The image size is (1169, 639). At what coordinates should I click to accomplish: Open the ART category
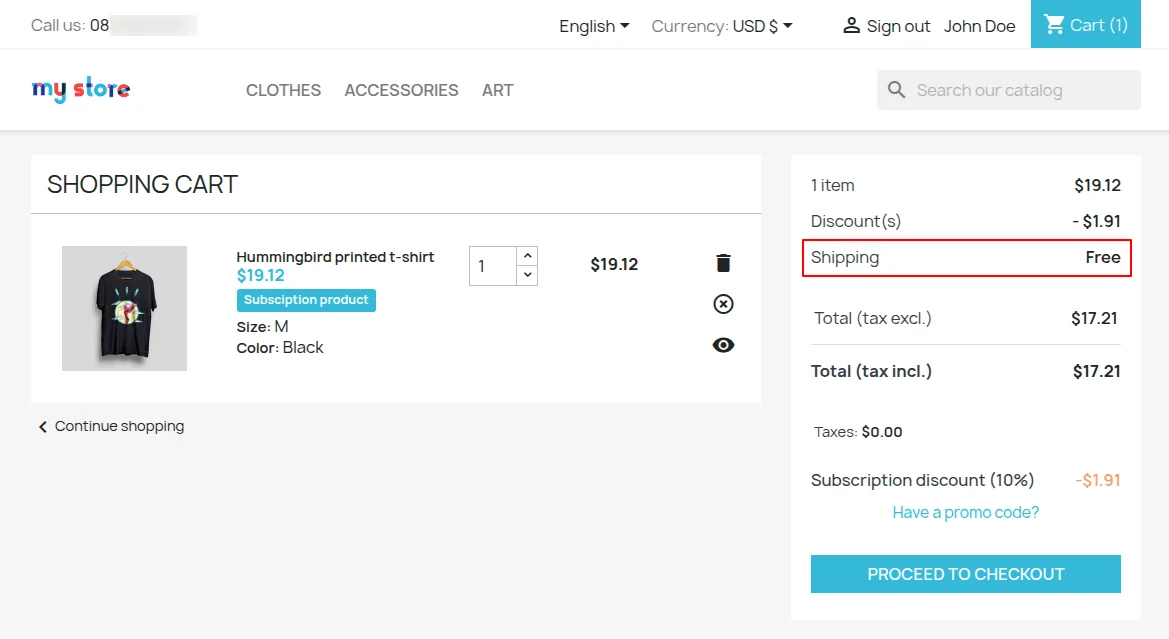(x=497, y=90)
